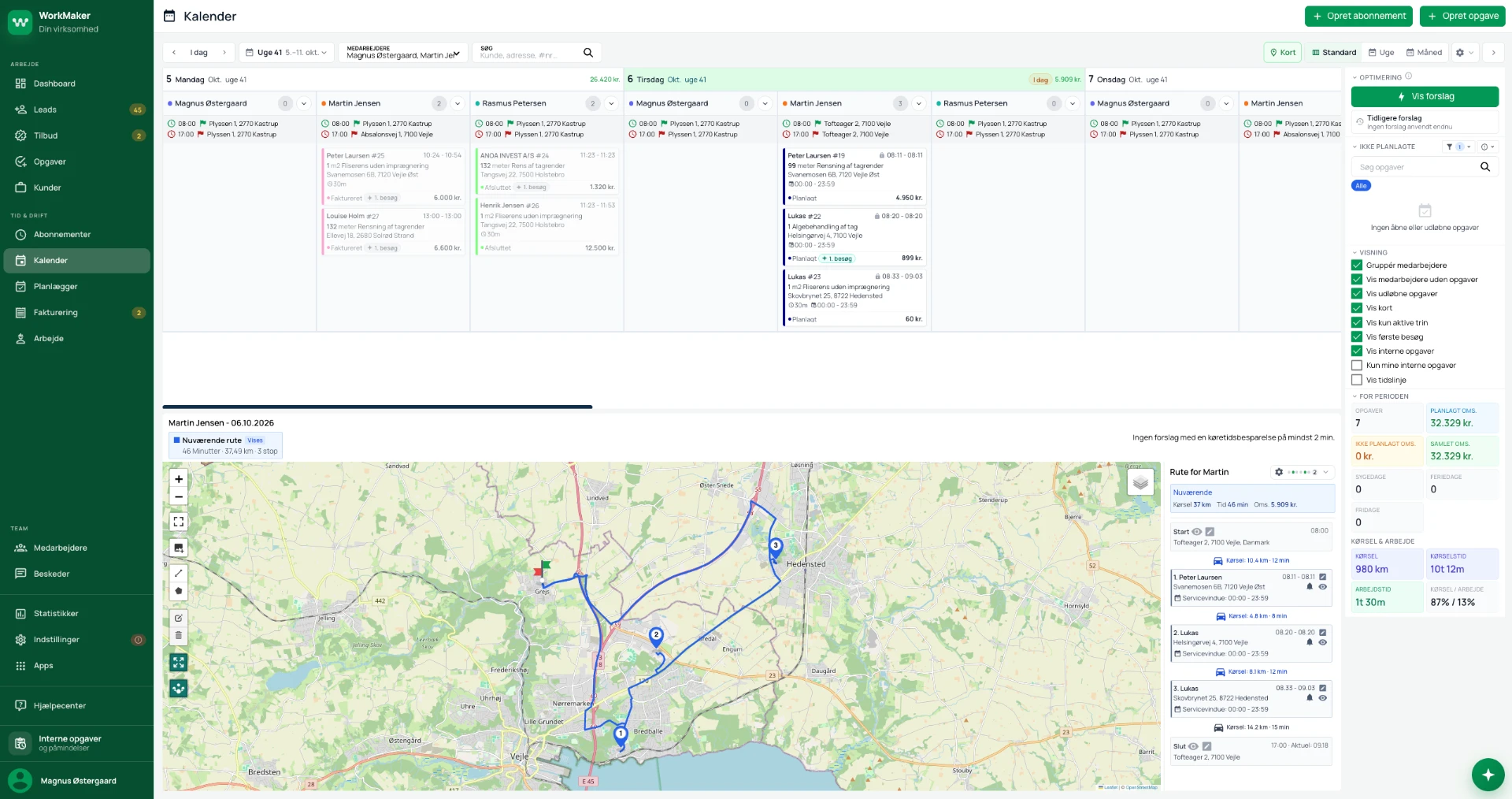The height and width of the screenshot is (799, 1512).
Task: Zoom out on the route map
Action: 179,497
